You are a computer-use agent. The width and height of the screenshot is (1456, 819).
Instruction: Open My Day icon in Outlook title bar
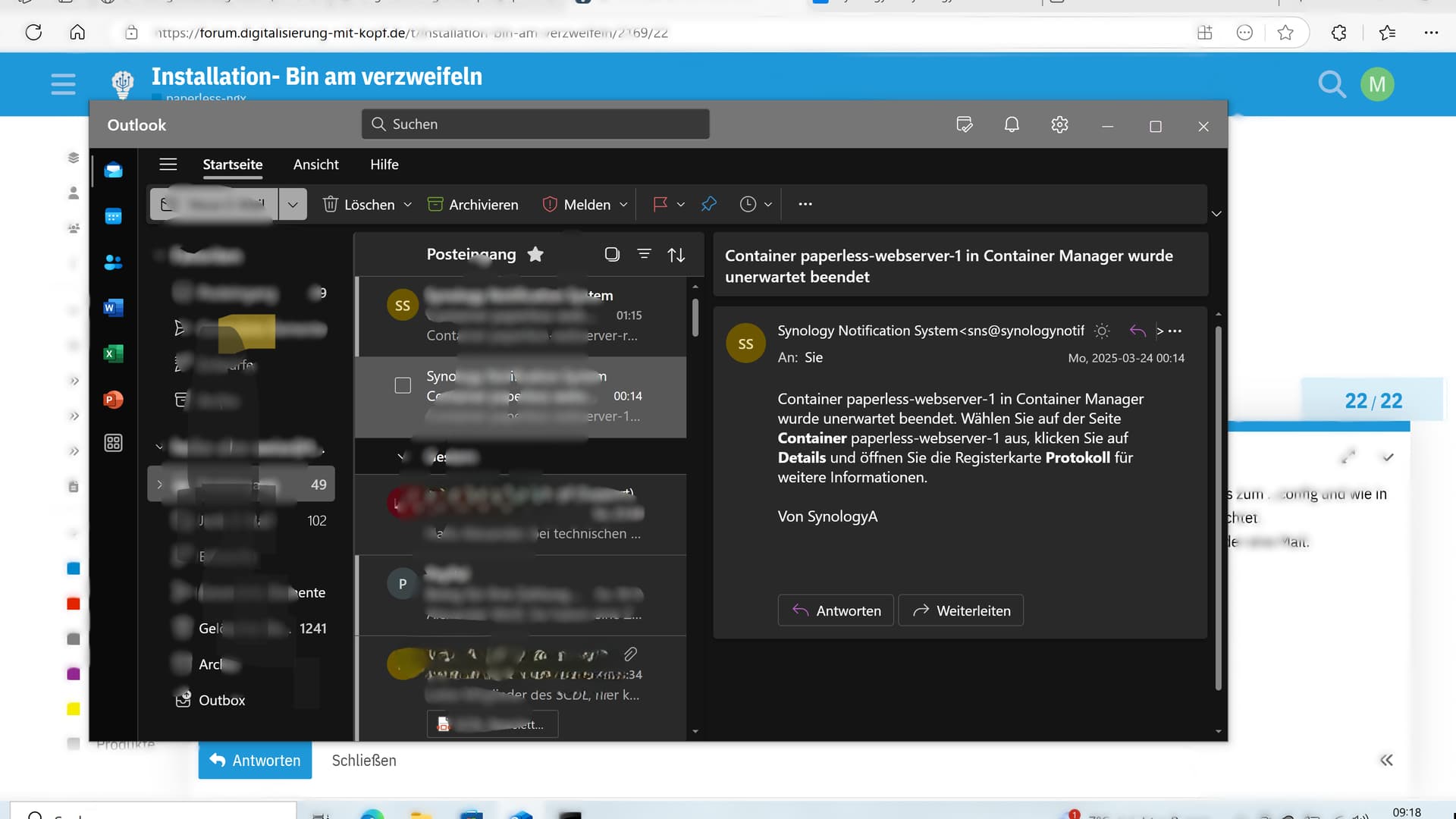tap(965, 124)
